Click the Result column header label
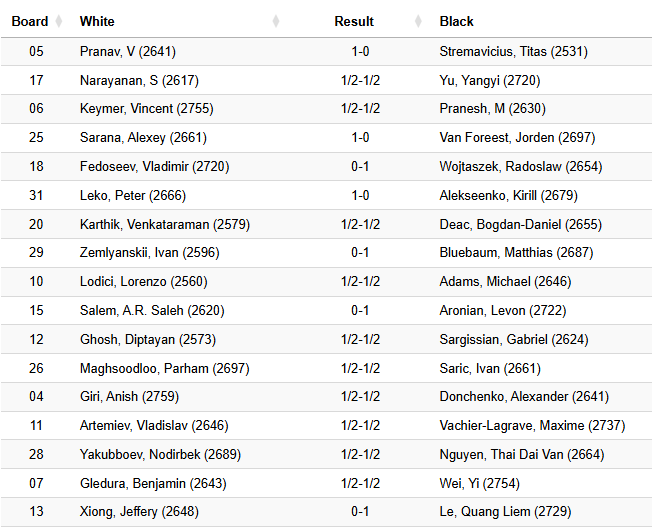652x528 pixels. (354, 21)
